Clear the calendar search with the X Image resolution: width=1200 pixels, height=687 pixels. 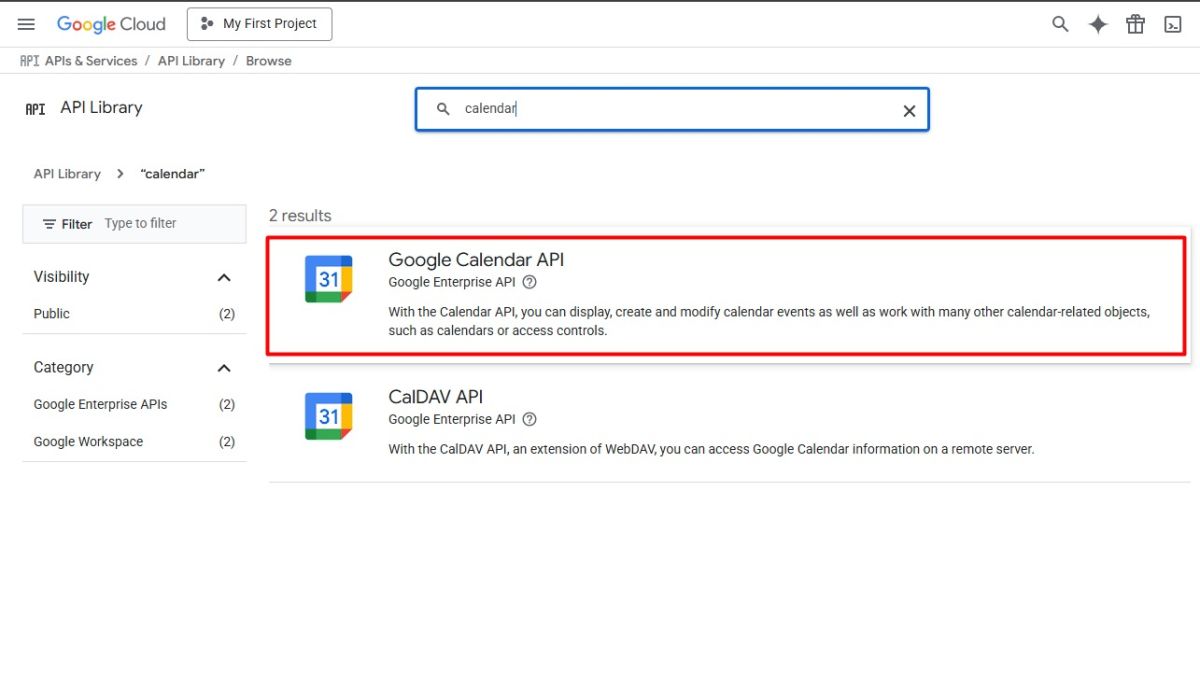[x=908, y=111]
